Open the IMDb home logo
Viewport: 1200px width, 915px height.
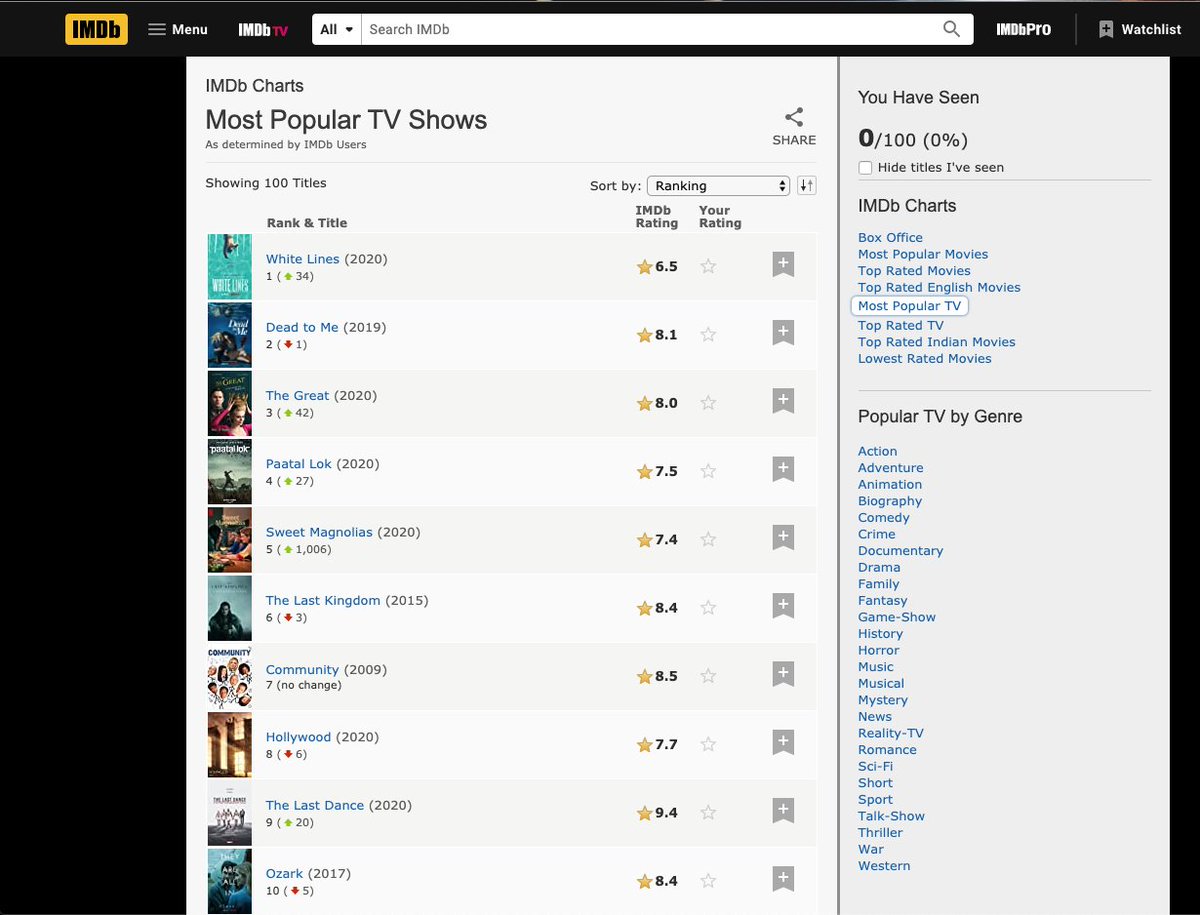[x=97, y=29]
